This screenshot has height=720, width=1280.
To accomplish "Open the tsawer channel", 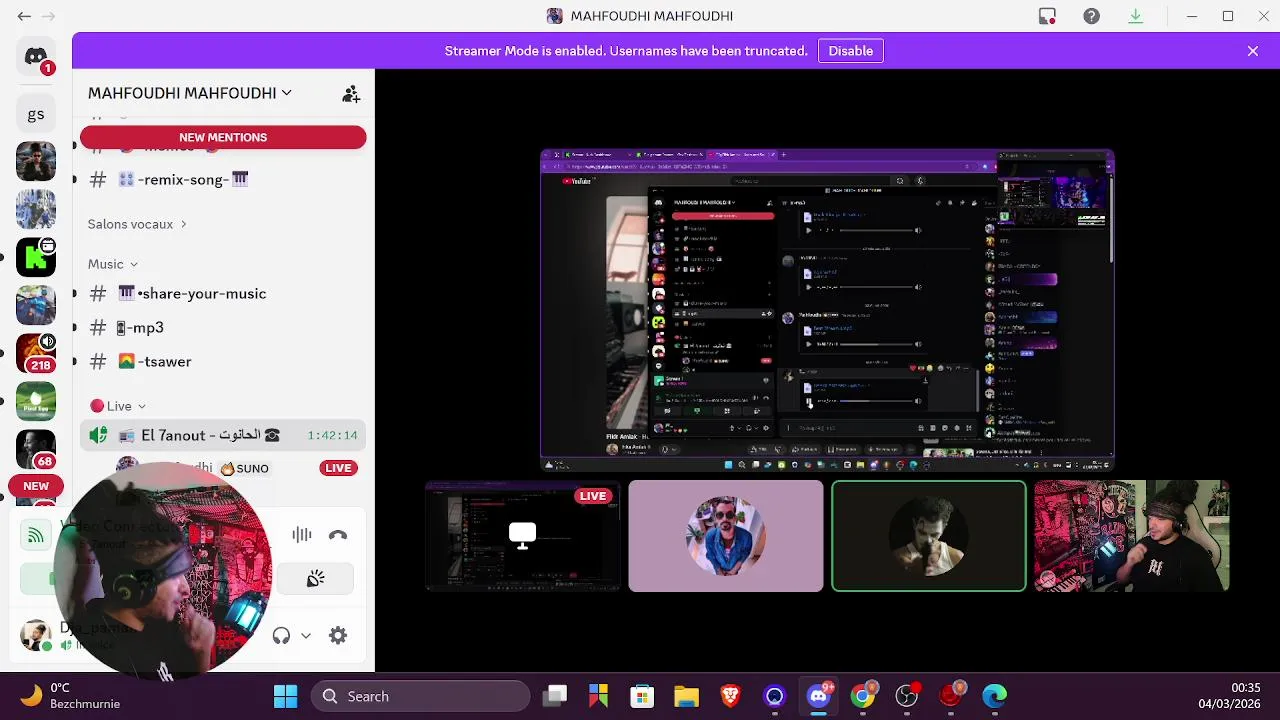I will [223, 361].
